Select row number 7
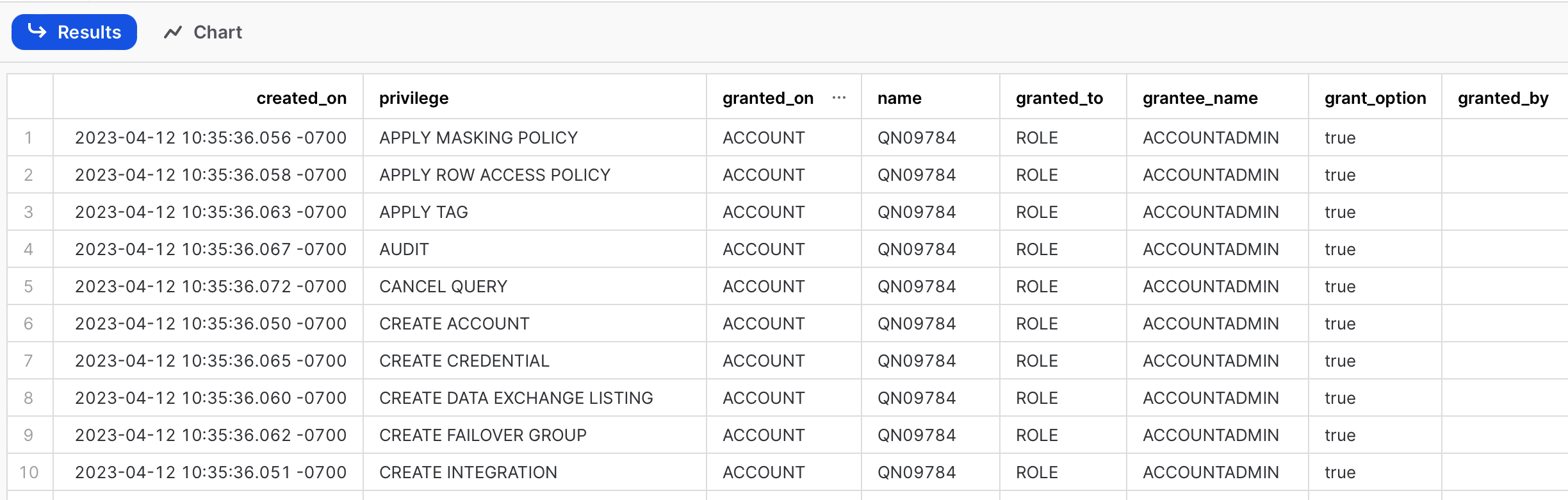This screenshot has height=500, width=1568. click(x=29, y=361)
